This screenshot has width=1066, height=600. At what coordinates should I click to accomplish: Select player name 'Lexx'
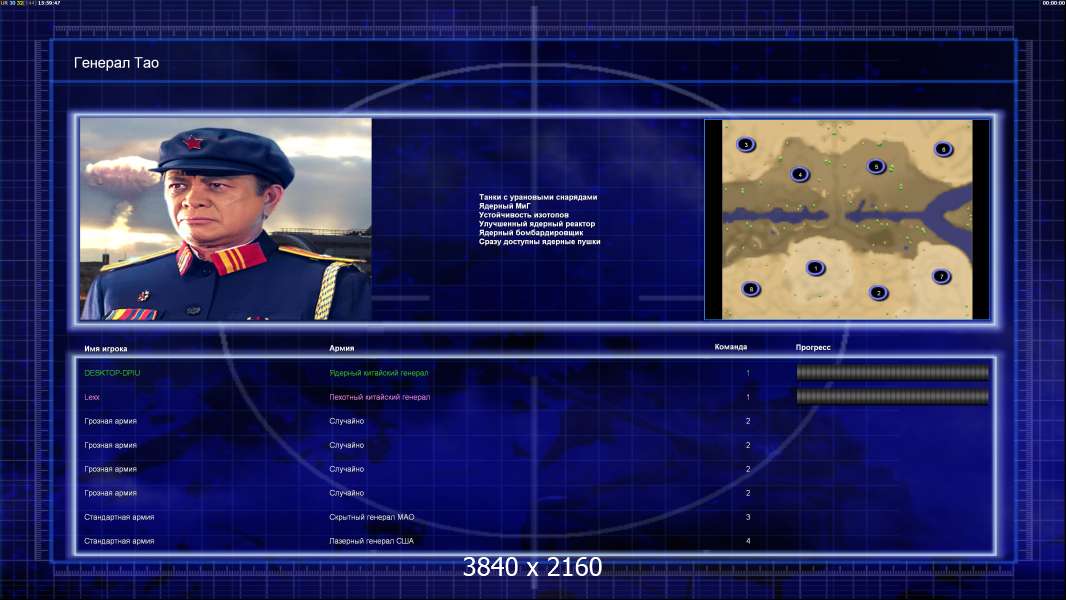[x=92, y=397]
